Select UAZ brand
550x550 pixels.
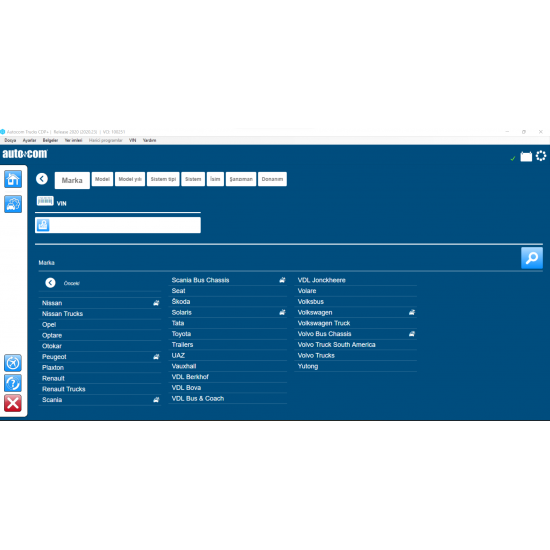pyautogui.click(x=228, y=355)
